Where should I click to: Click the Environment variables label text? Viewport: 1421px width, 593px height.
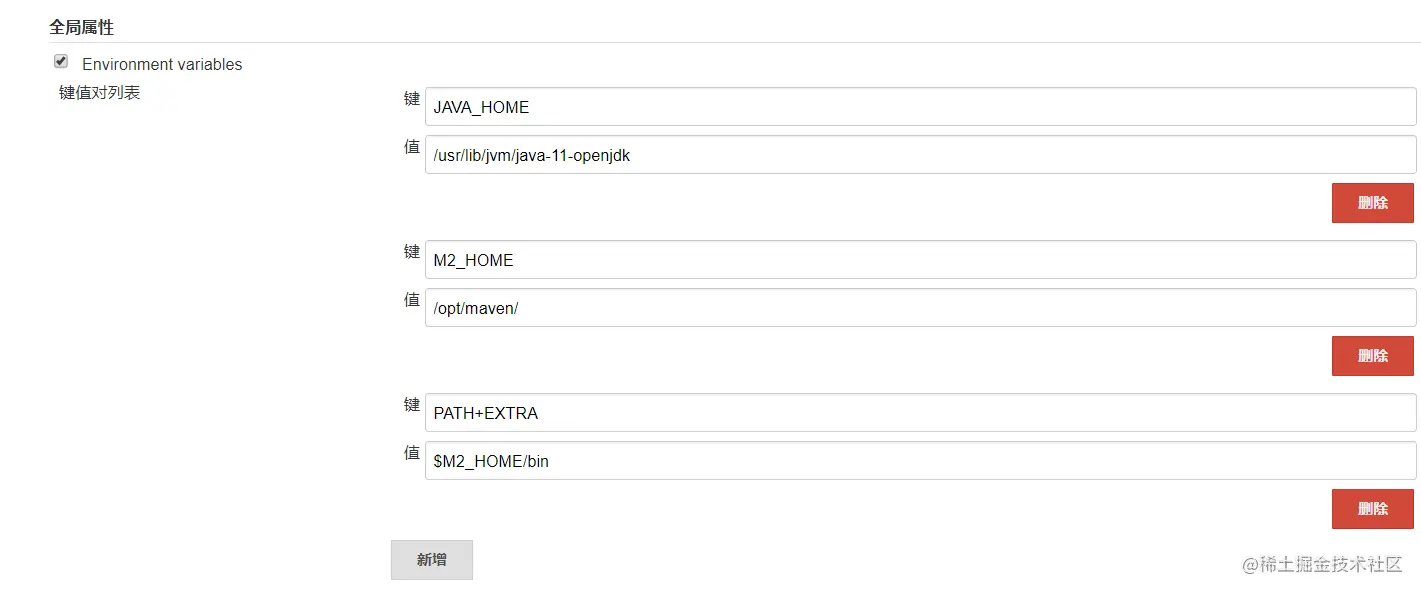162,64
